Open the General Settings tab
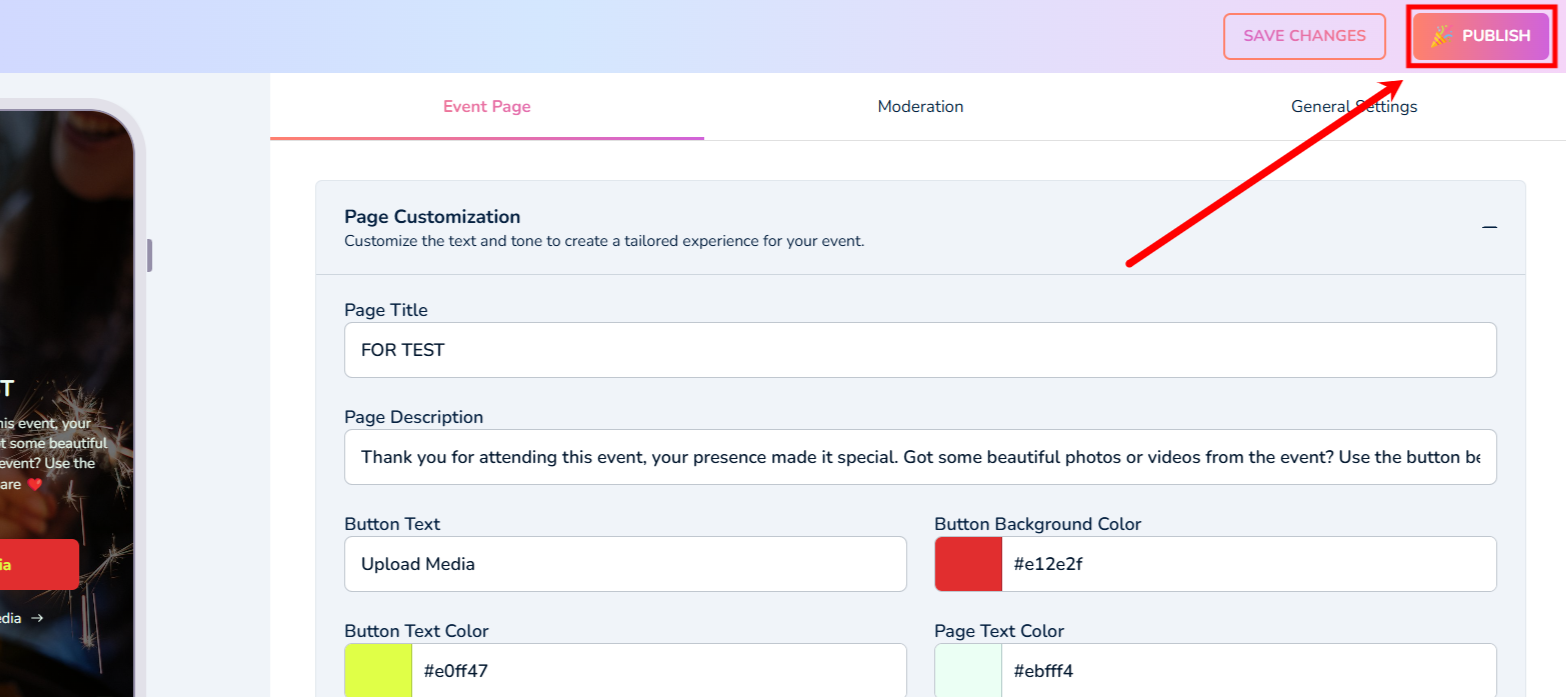1566x697 pixels. point(1354,106)
